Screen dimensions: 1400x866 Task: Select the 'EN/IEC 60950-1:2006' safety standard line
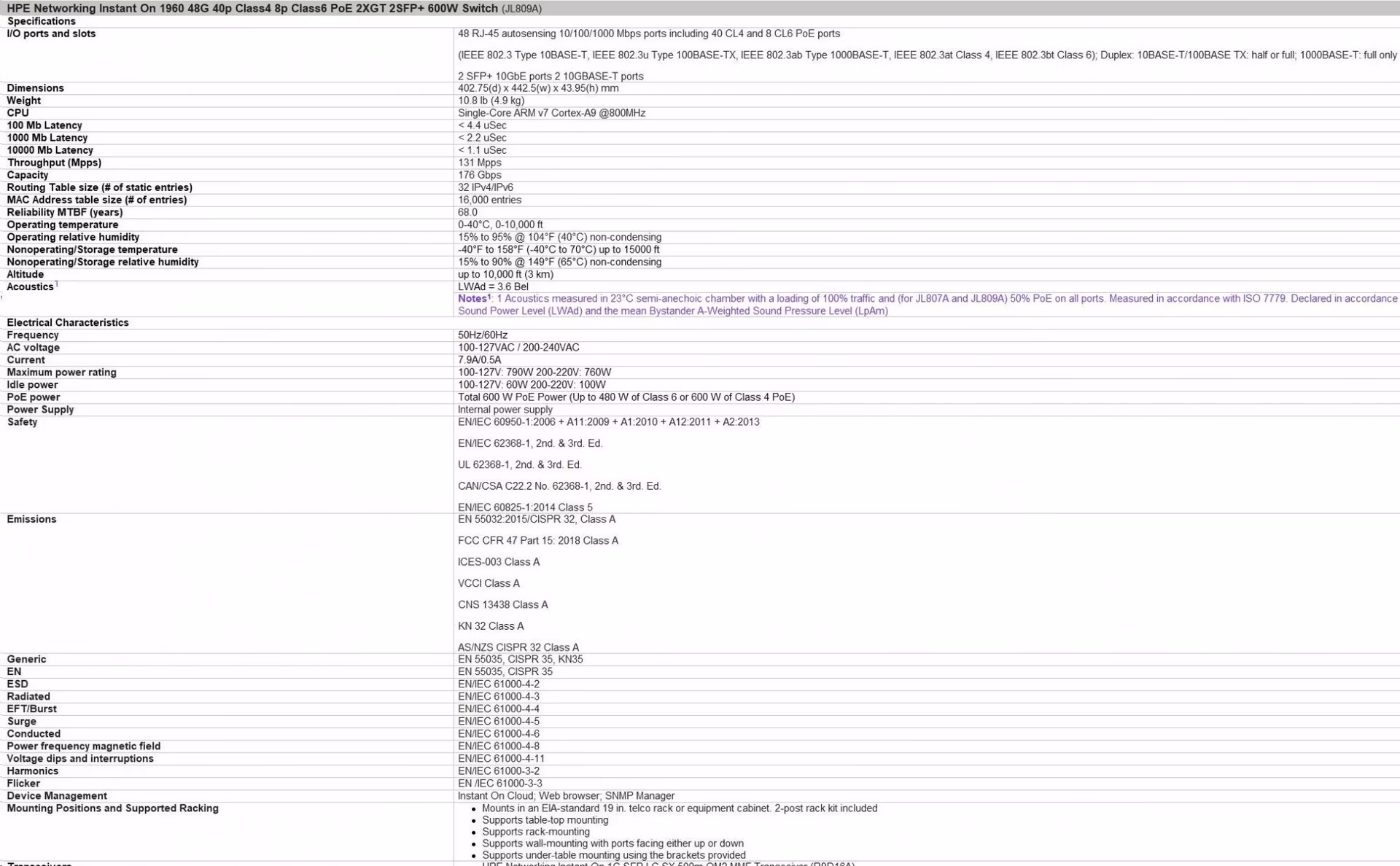click(x=609, y=422)
